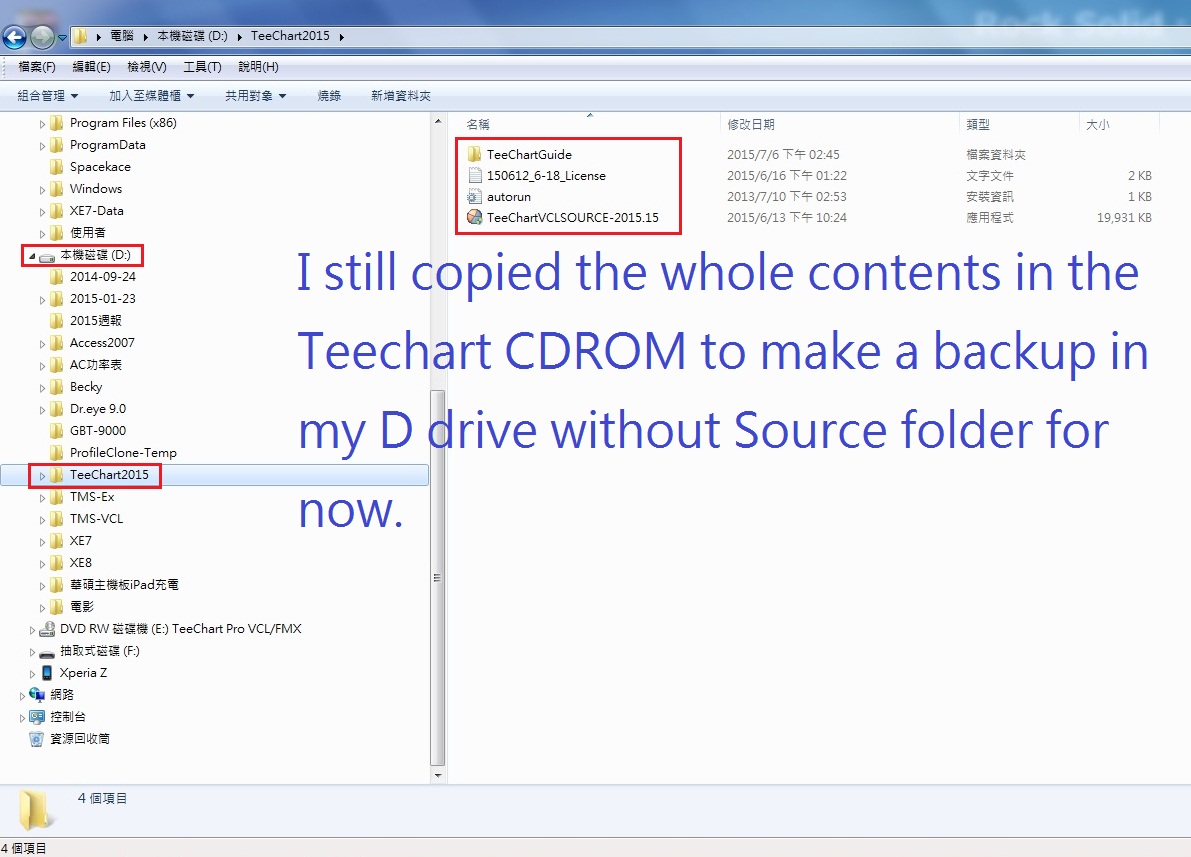Image resolution: width=1191 pixels, height=857 pixels.
Task: Expand the Program Files (x86) tree node
Action: click(x=43, y=124)
